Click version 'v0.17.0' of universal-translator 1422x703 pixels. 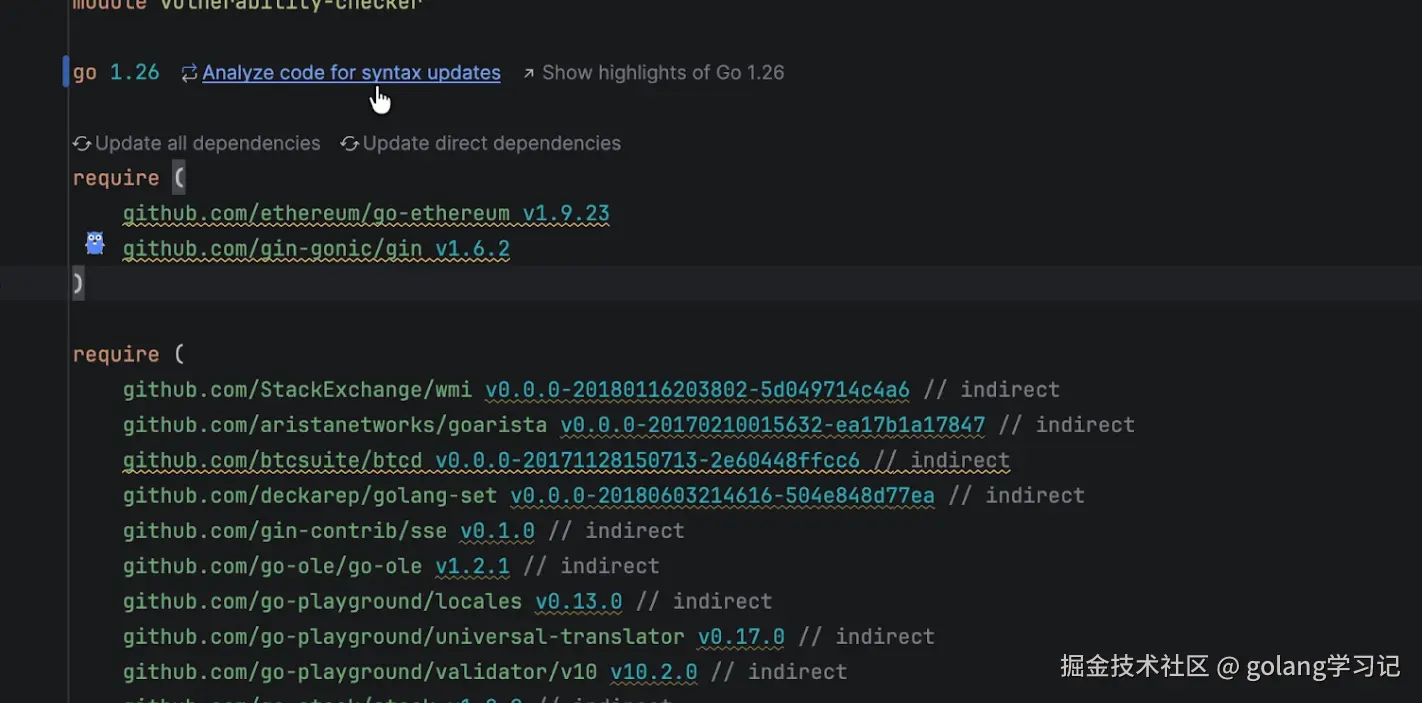(x=741, y=637)
